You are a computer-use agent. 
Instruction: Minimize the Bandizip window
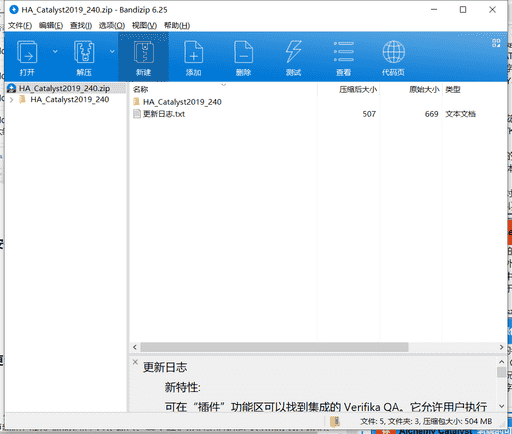[434, 10]
